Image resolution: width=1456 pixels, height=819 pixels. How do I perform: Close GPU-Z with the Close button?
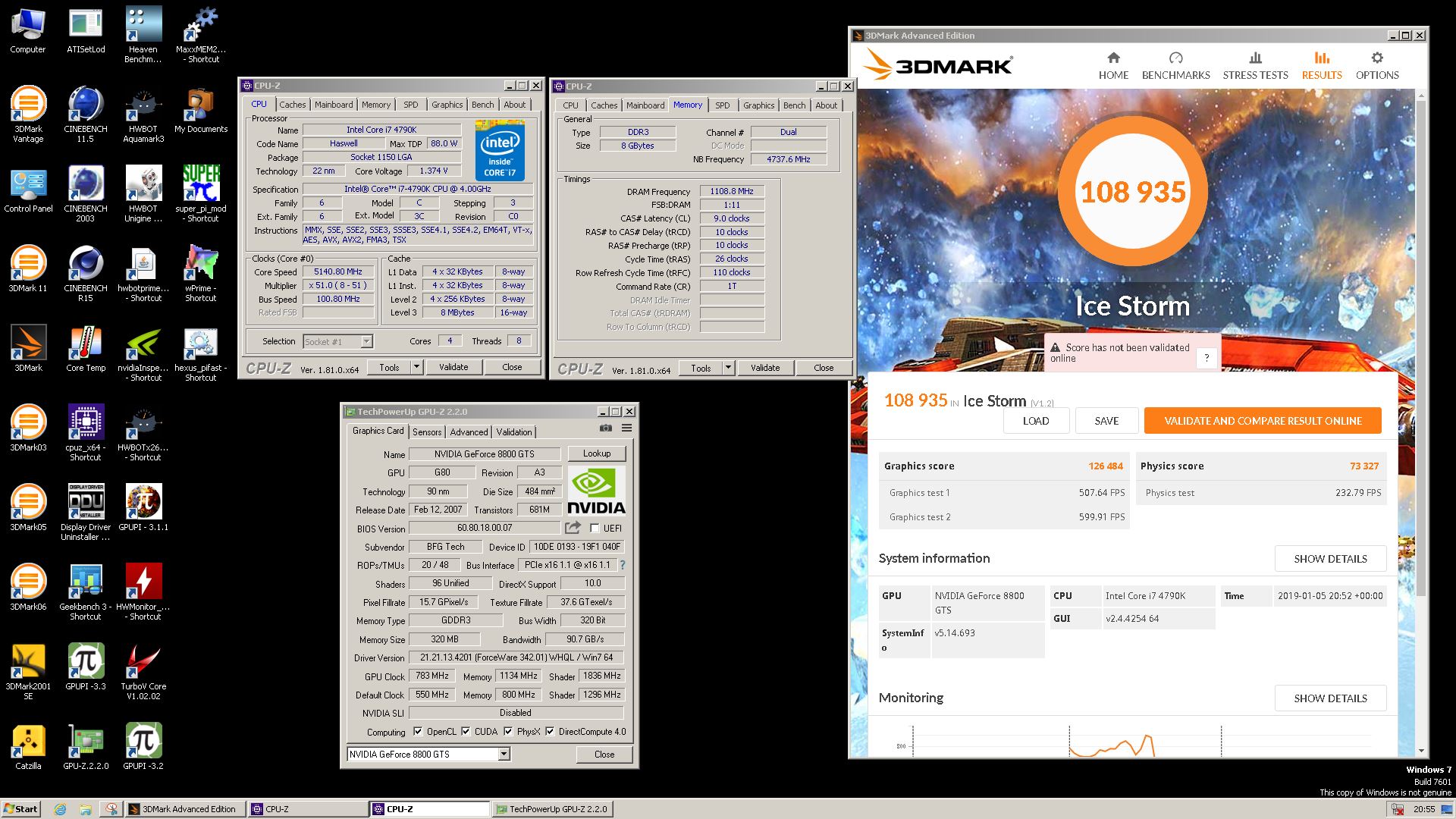(604, 755)
